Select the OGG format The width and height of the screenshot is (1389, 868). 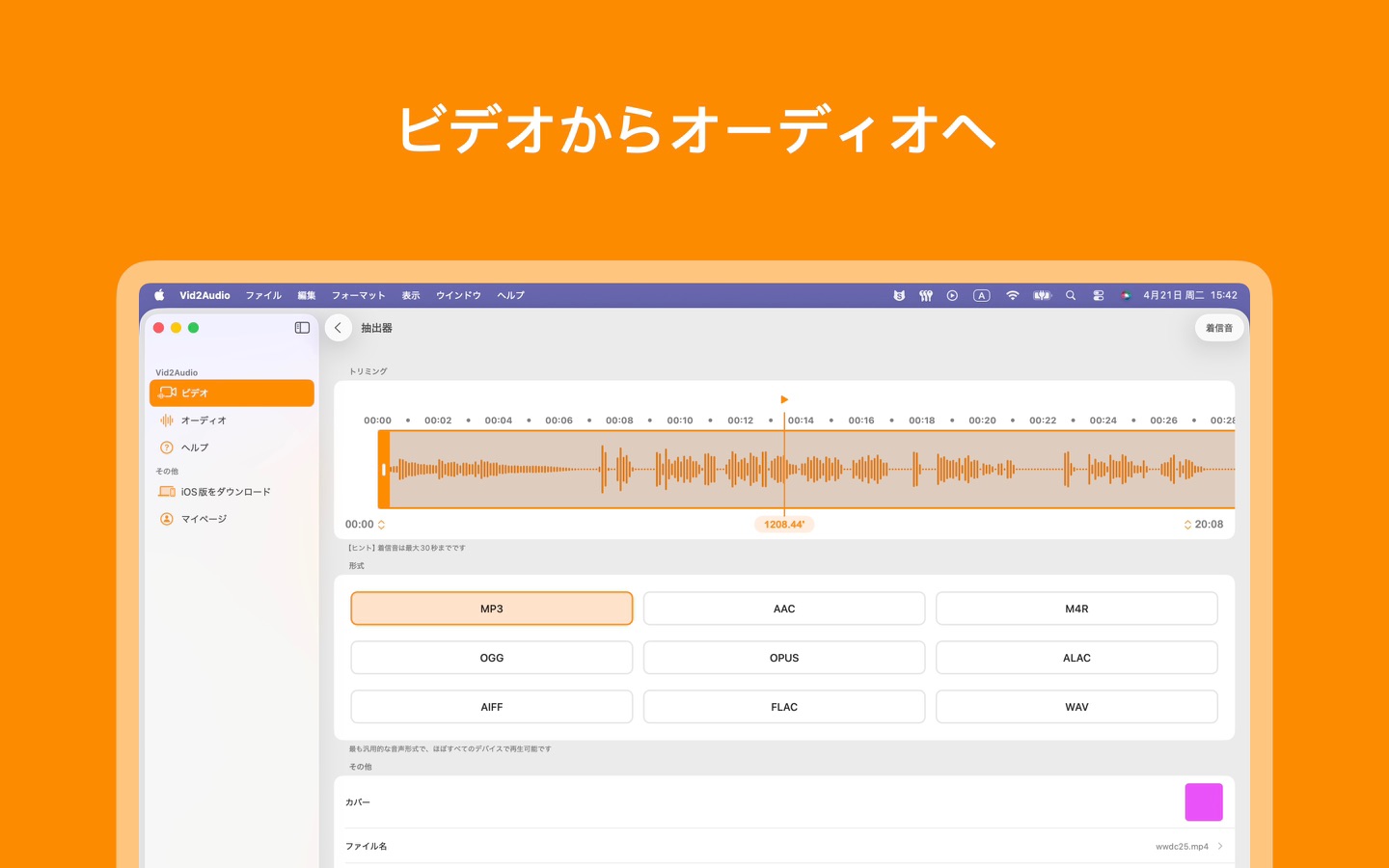[x=492, y=658]
